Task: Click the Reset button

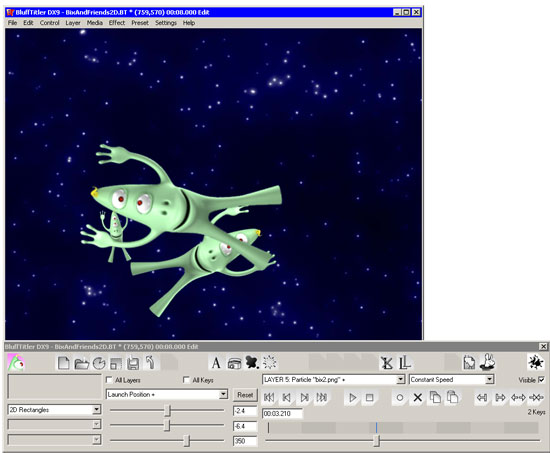Action: (x=245, y=395)
